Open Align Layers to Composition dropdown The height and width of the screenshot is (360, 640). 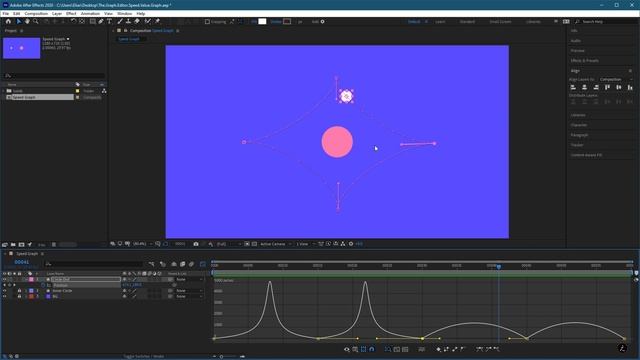[616, 79]
